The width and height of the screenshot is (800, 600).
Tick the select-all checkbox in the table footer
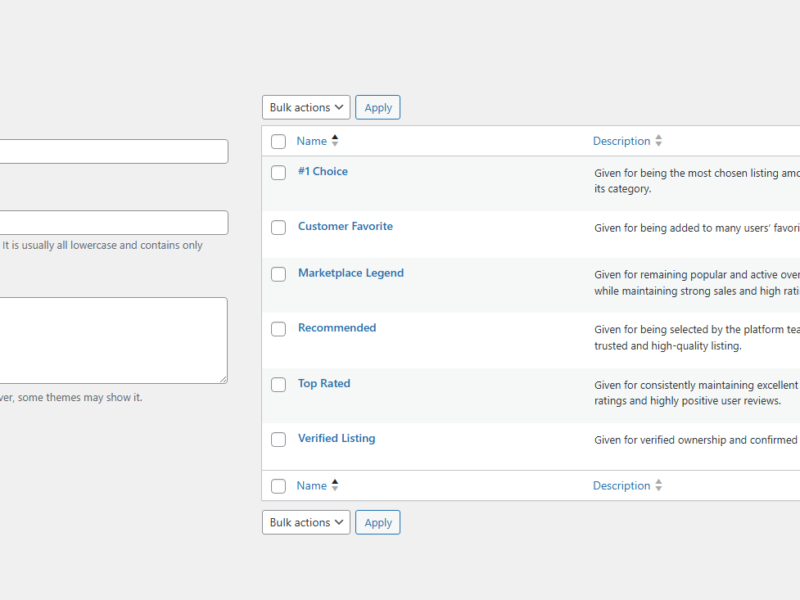pyautogui.click(x=279, y=486)
